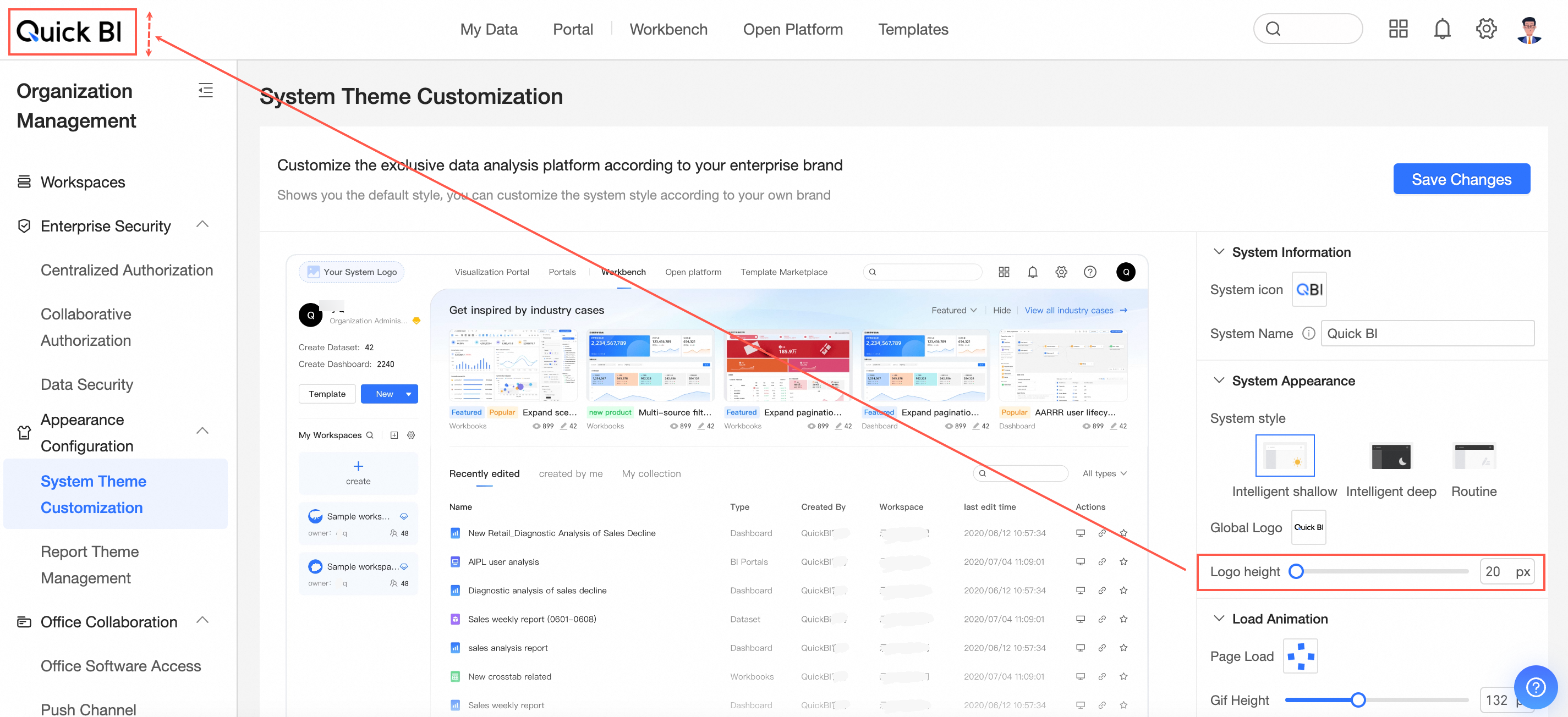Viewport: 1568px width, 717px height.
Task: Open Workbench menu
Action: click(668, 29)
